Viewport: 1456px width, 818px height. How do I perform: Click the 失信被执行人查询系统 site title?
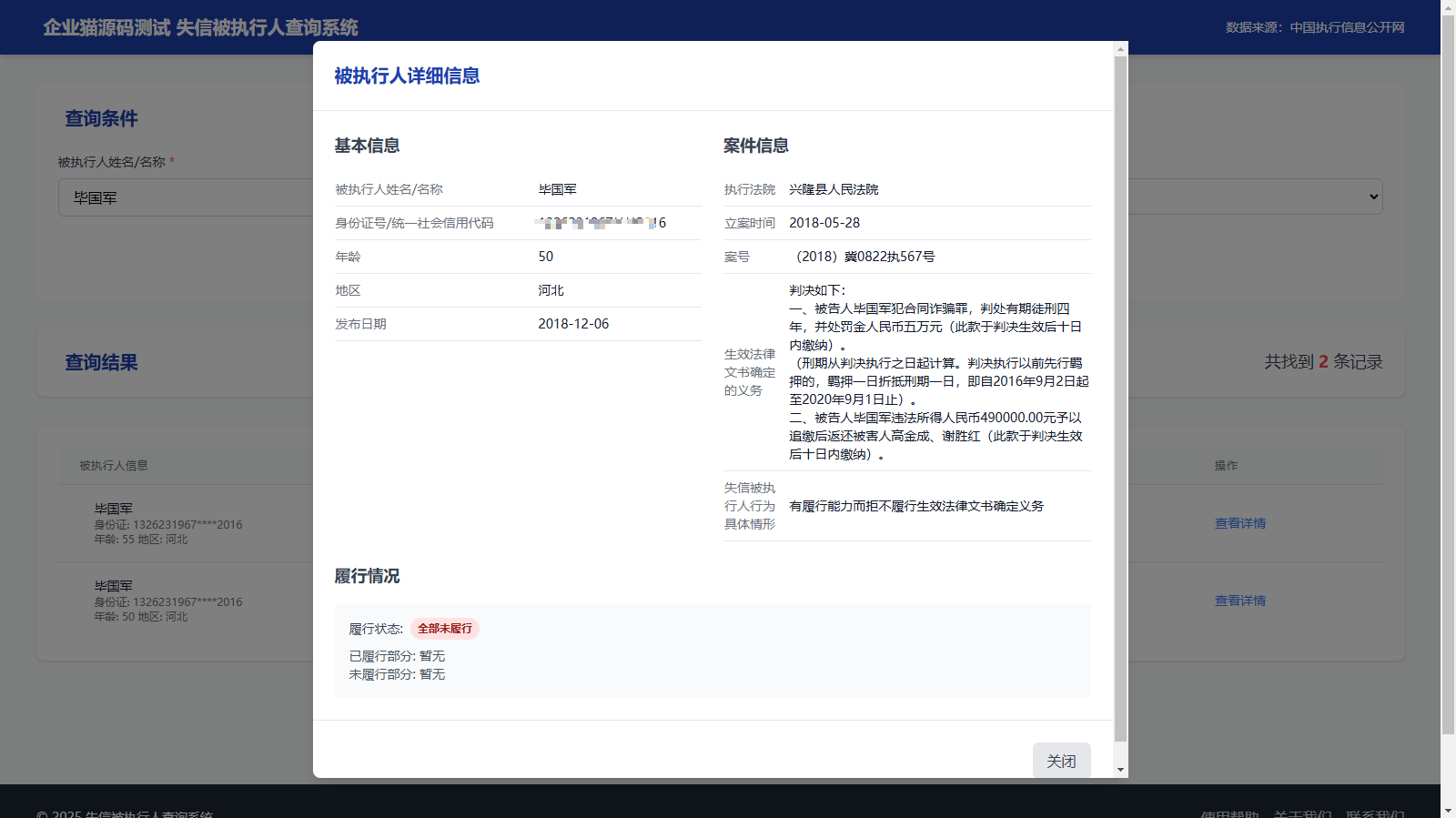pos(200,27)
